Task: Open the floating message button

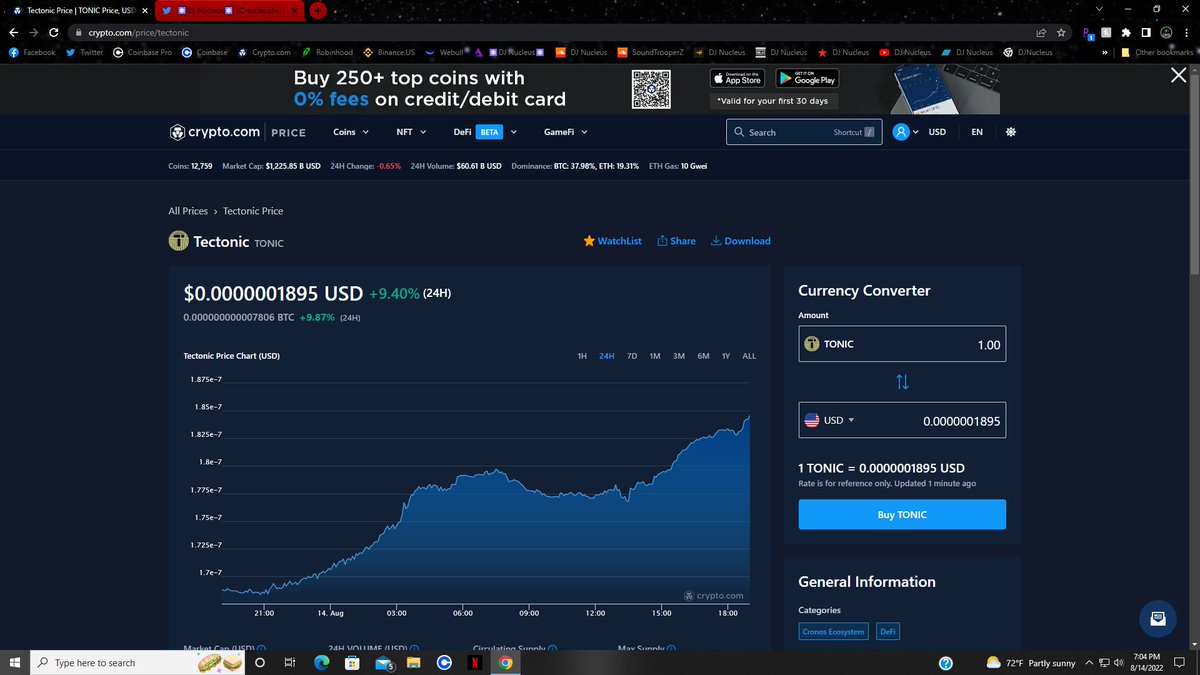Action: pos(1158,618)
